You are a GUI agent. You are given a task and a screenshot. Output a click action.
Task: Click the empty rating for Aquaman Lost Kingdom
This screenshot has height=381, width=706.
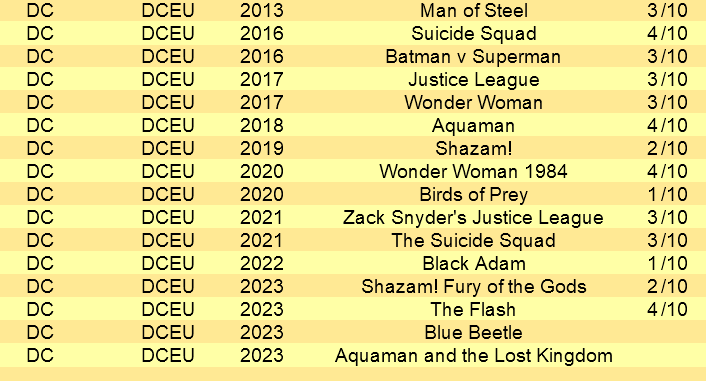pyautogui.click(x=667, y=355)
